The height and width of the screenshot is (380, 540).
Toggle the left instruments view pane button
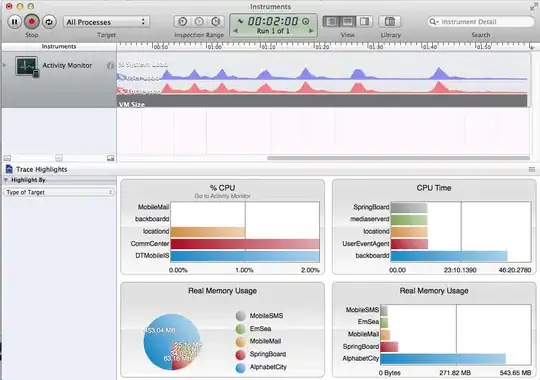[331, 22]
